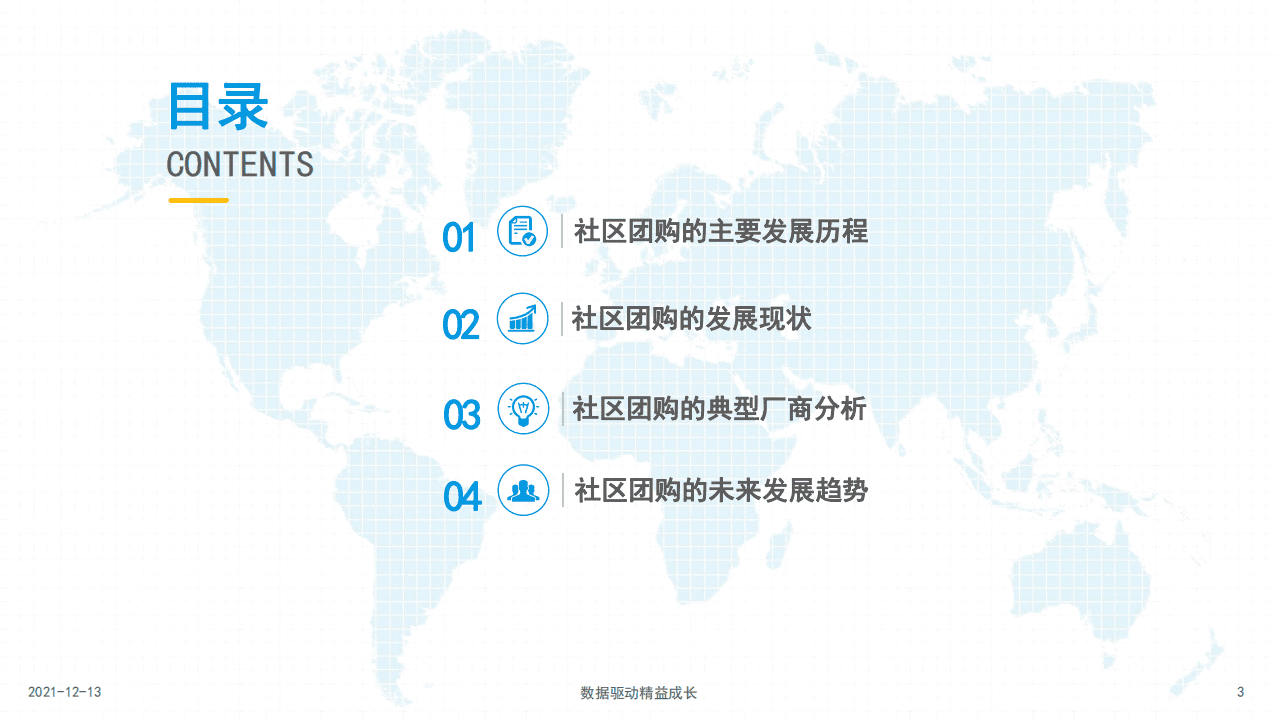1279x719 pixels.
Task: Select the team silhouette icon in last row
Action: click(522, 490)
